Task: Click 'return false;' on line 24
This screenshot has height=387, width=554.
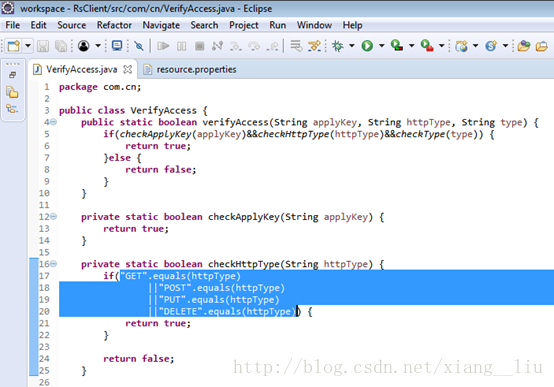Action: click(138, 358)
